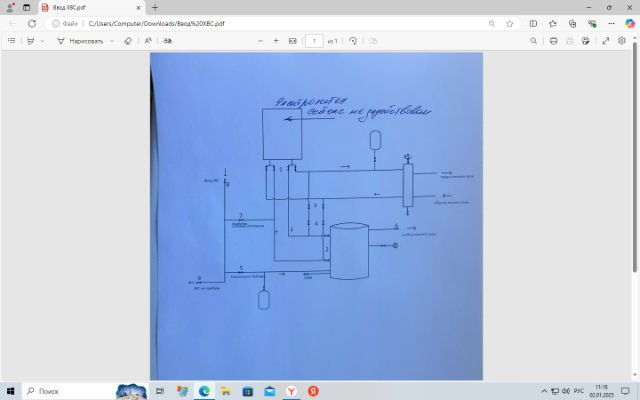Expand the highlighter color options arrow
The height and width of the screenshot is (400, 640).
pyautogui.click(x=42, y=41)
